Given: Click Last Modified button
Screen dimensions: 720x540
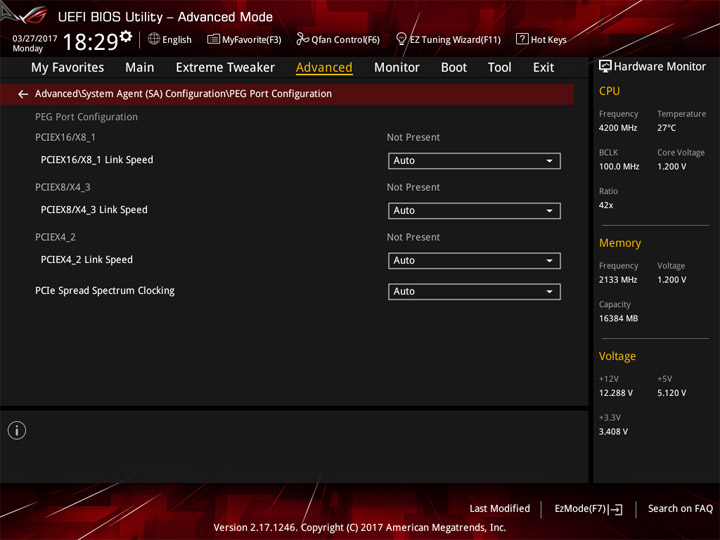Looking at the screenshot, I should click(x=500, y=509).
